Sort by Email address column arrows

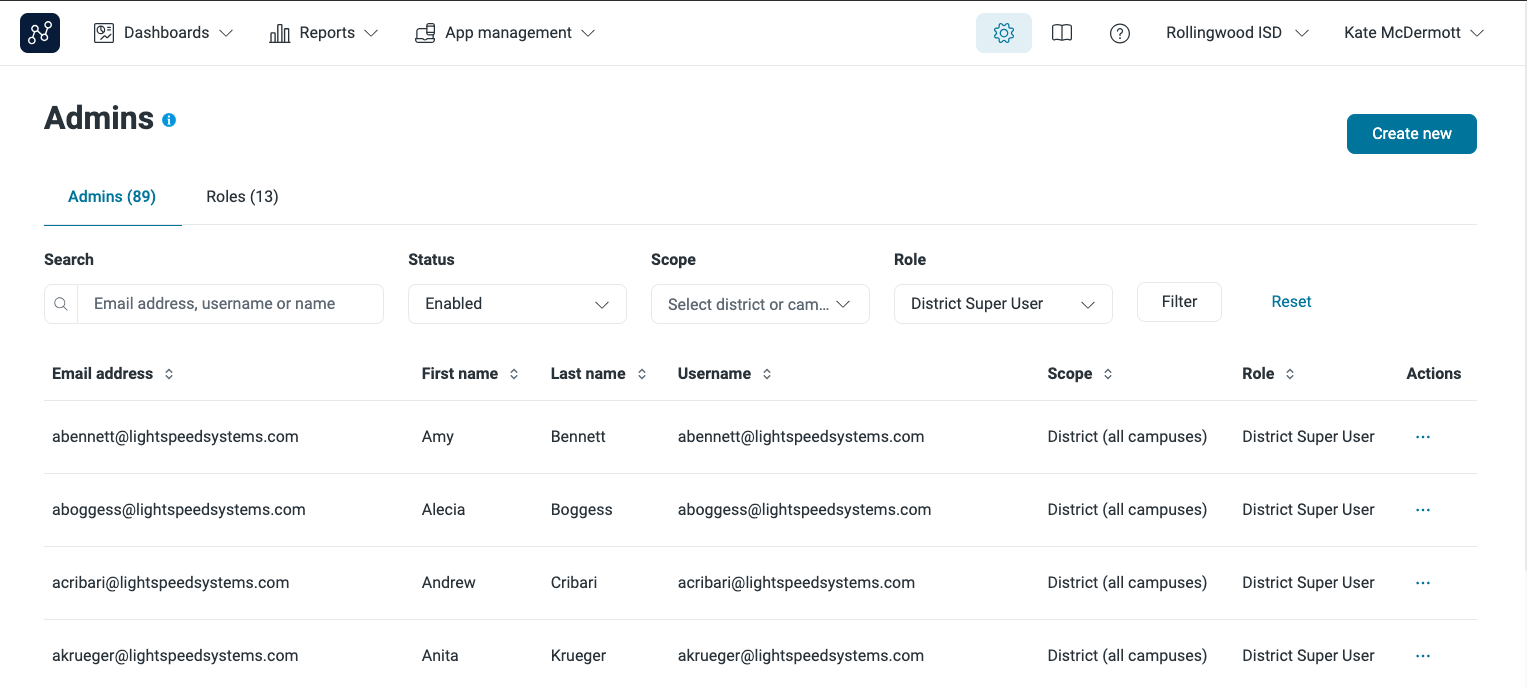click(x=169, y=374)
